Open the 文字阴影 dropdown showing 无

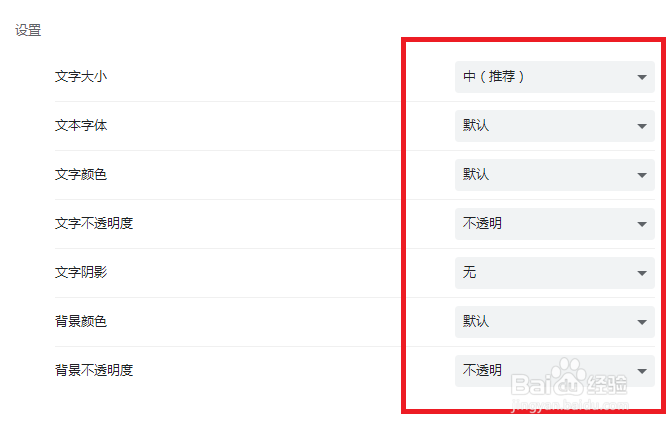click(554, 273)
